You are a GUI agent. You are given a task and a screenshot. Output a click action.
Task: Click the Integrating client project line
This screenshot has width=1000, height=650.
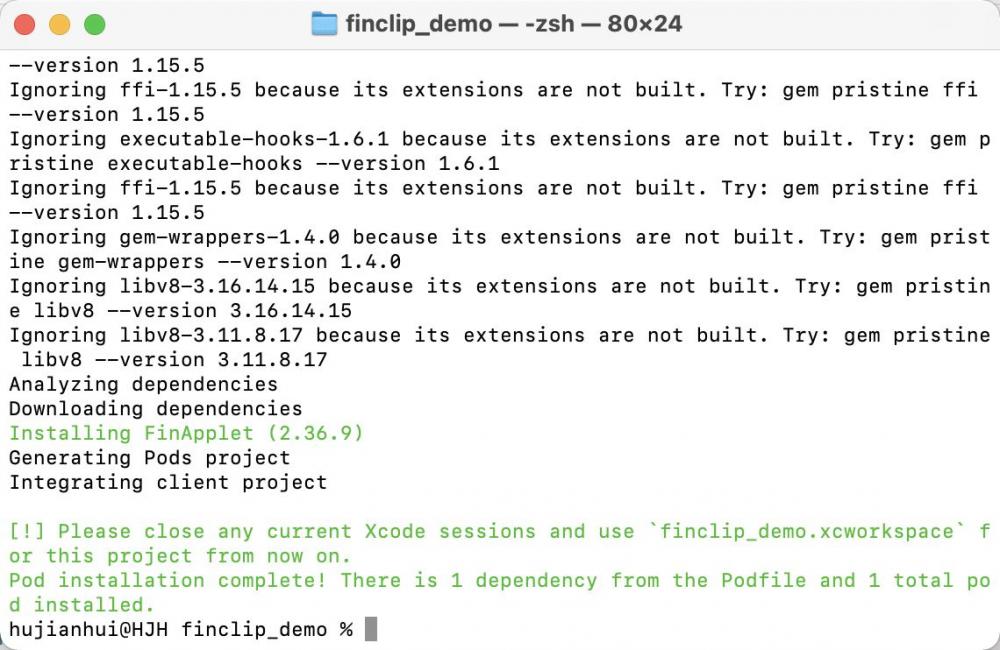[168, 482]
